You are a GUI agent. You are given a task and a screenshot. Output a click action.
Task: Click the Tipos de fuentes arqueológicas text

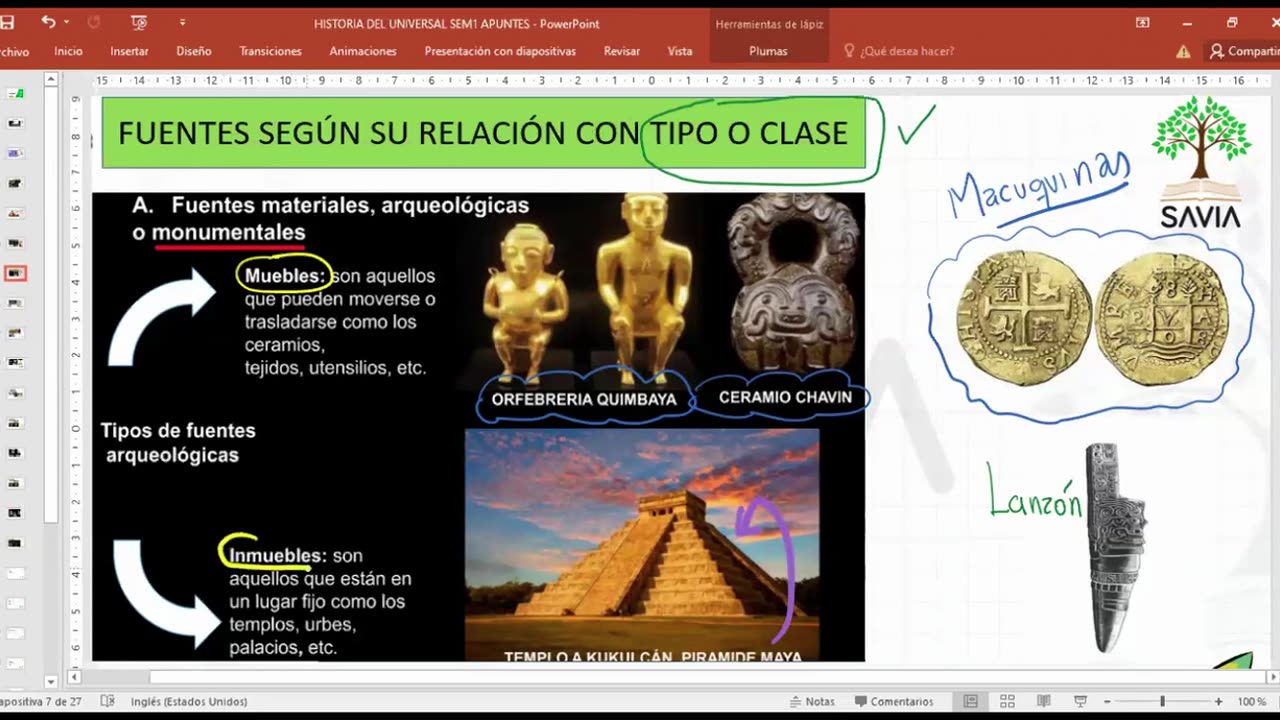tap(178, 442)
